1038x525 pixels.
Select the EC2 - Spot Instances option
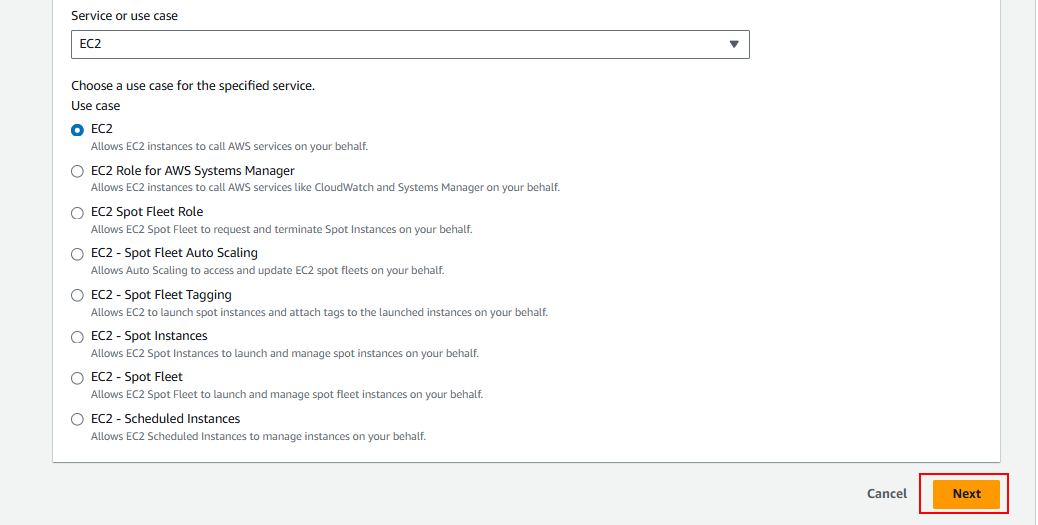[x=77, y=337]
